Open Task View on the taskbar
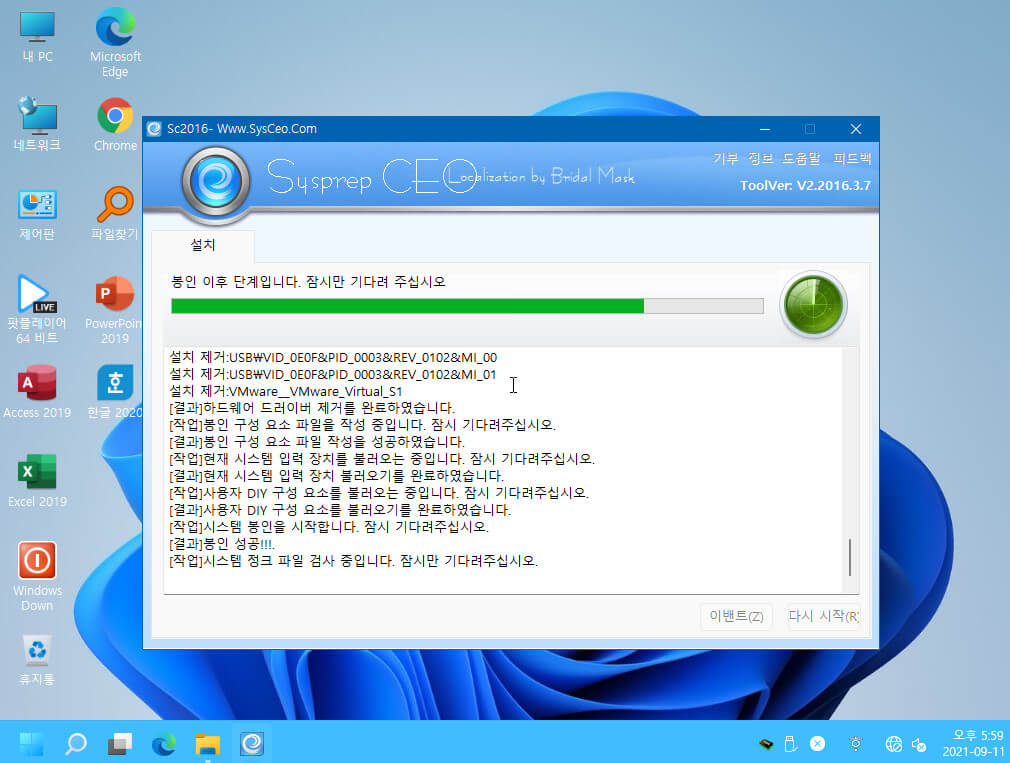This screenshot has height=763, width=1010. tap(120, 744)
